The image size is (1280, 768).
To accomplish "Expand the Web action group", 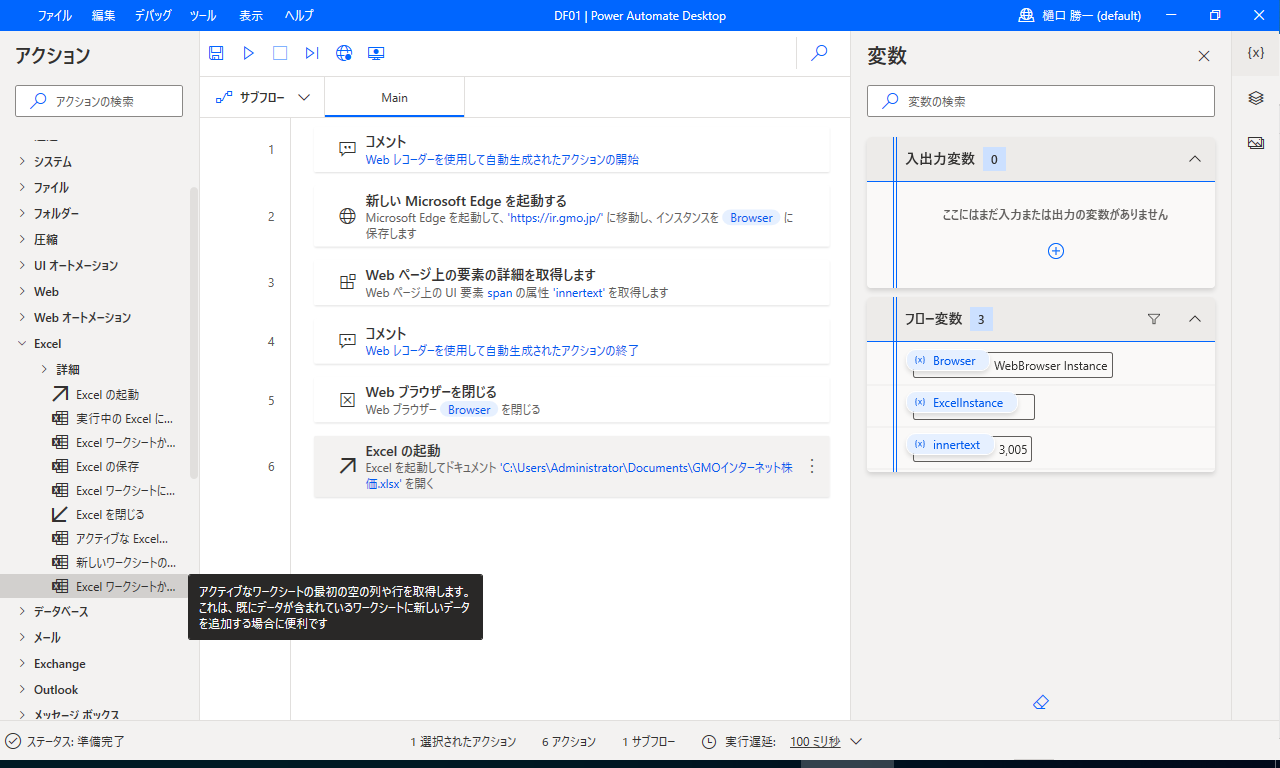I will [x=23, y=292].
